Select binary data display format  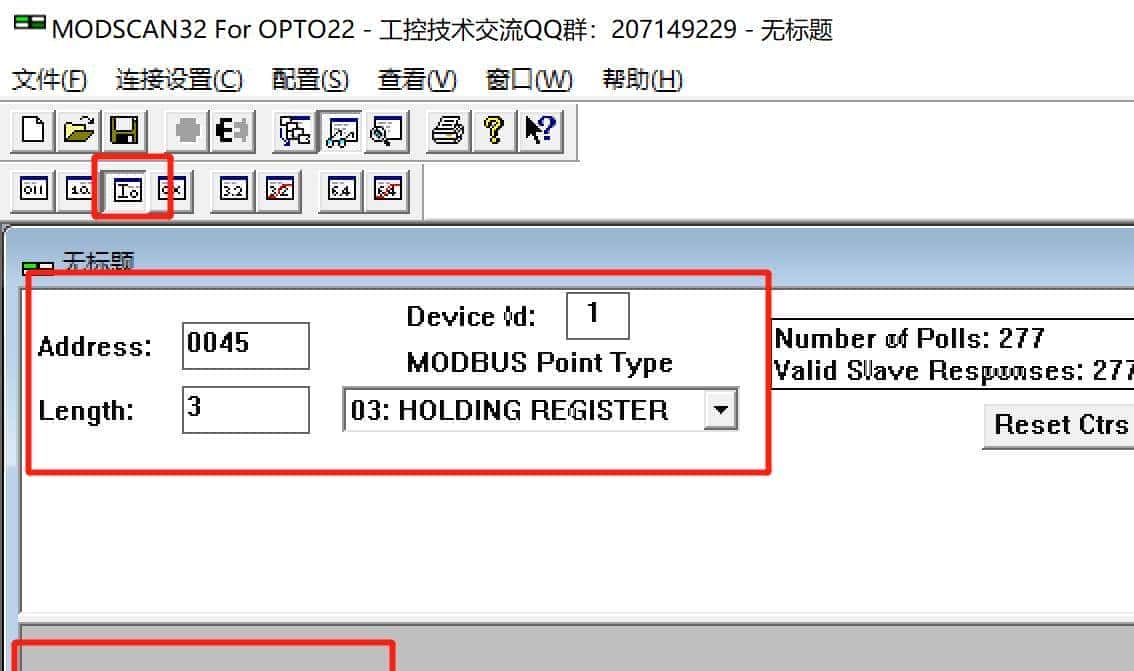click(32, 189)
